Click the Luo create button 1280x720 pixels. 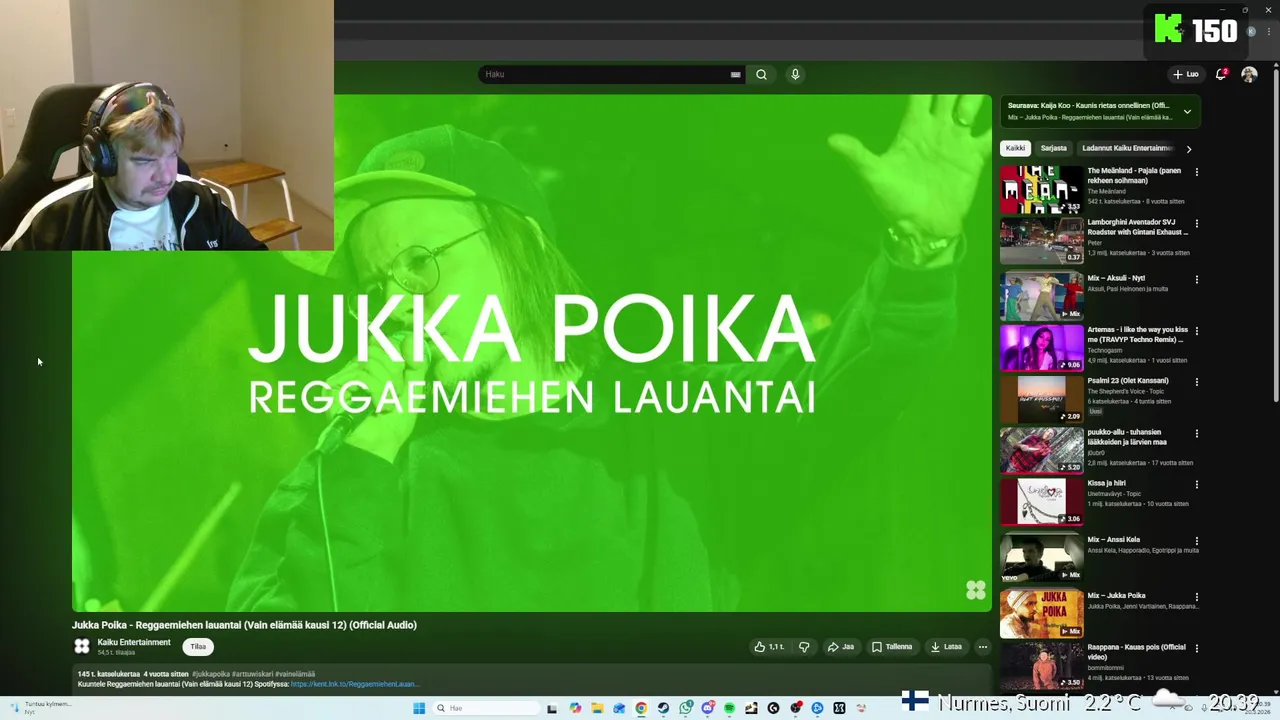[1186, 74]
